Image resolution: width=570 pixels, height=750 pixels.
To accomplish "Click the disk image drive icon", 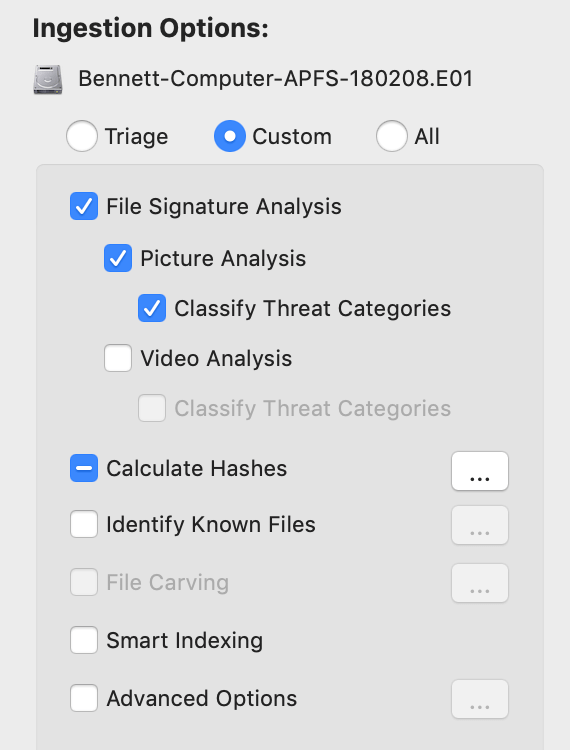I will coord(48,79).
